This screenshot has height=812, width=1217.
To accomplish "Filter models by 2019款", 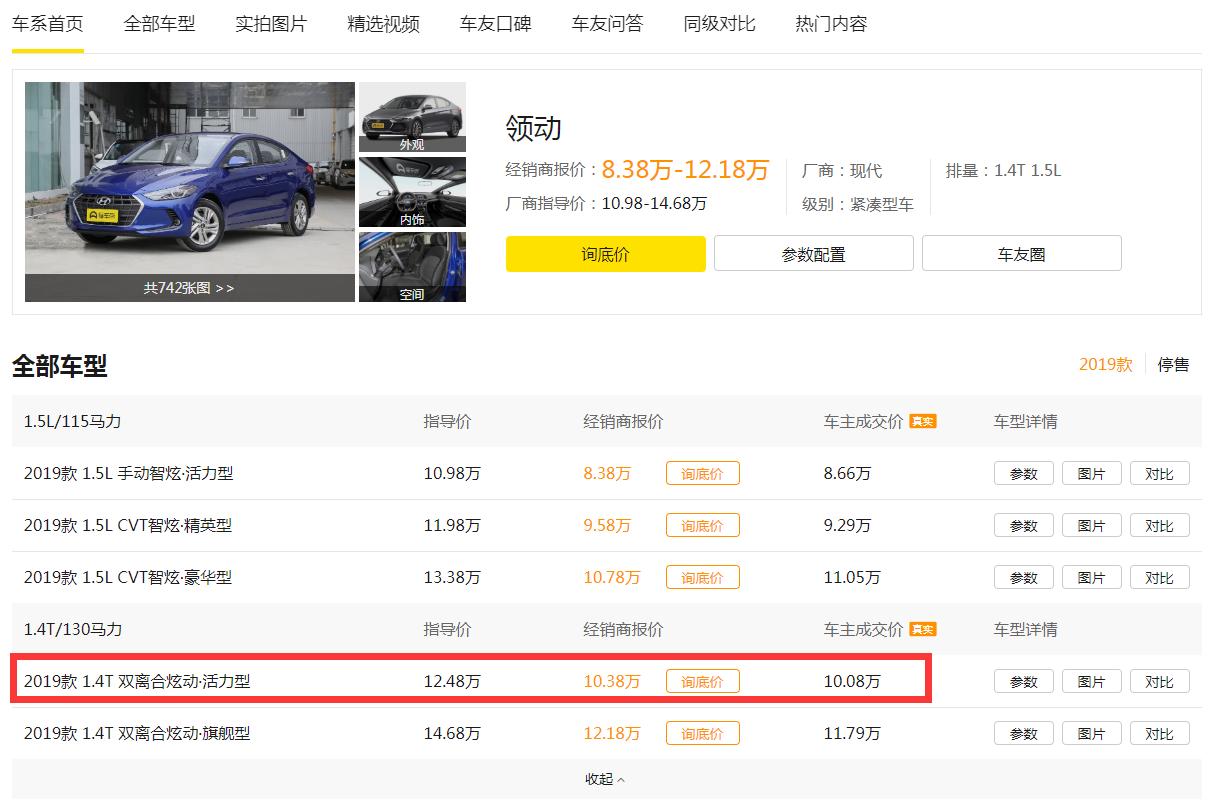I will [1106, 364].
